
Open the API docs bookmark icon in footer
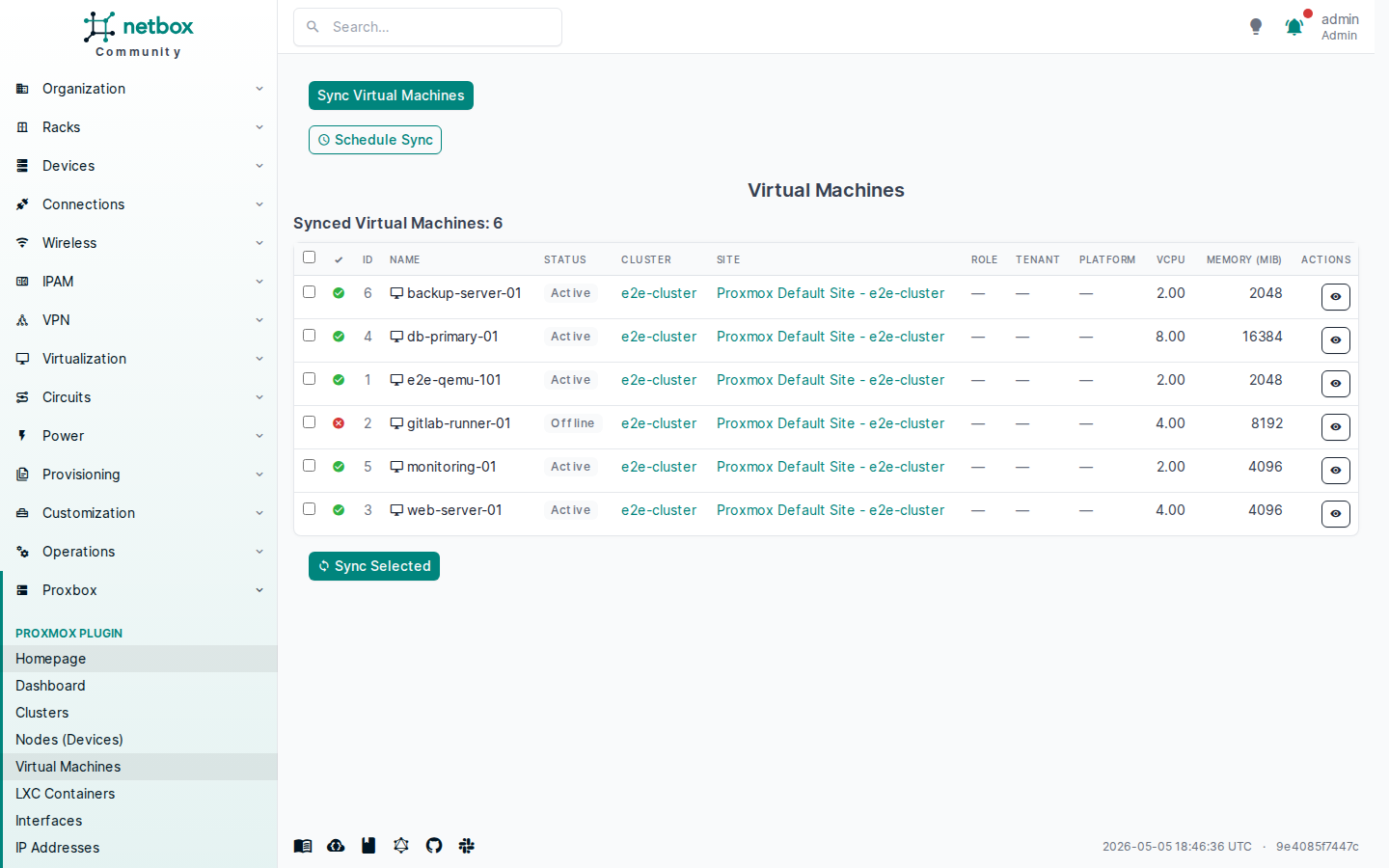(368, 846)
